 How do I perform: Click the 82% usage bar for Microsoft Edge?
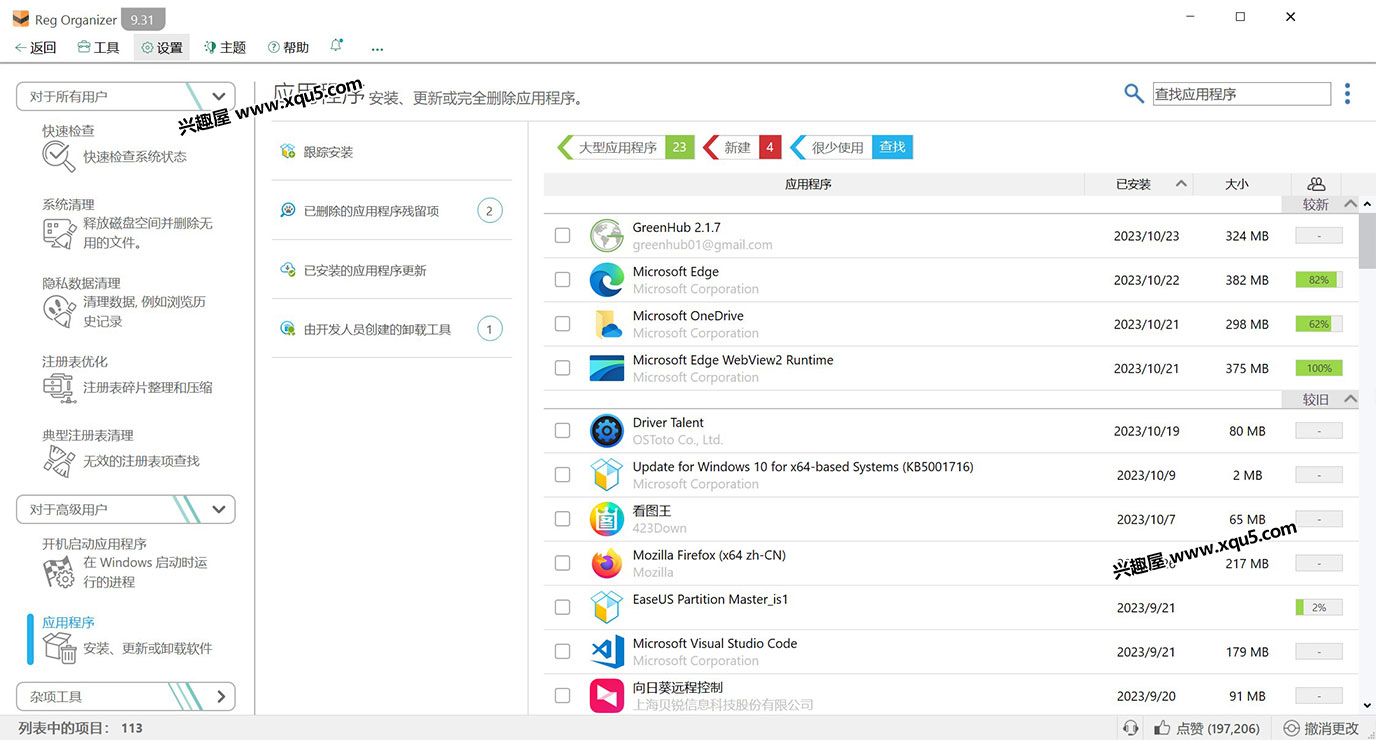point(1319,280)
